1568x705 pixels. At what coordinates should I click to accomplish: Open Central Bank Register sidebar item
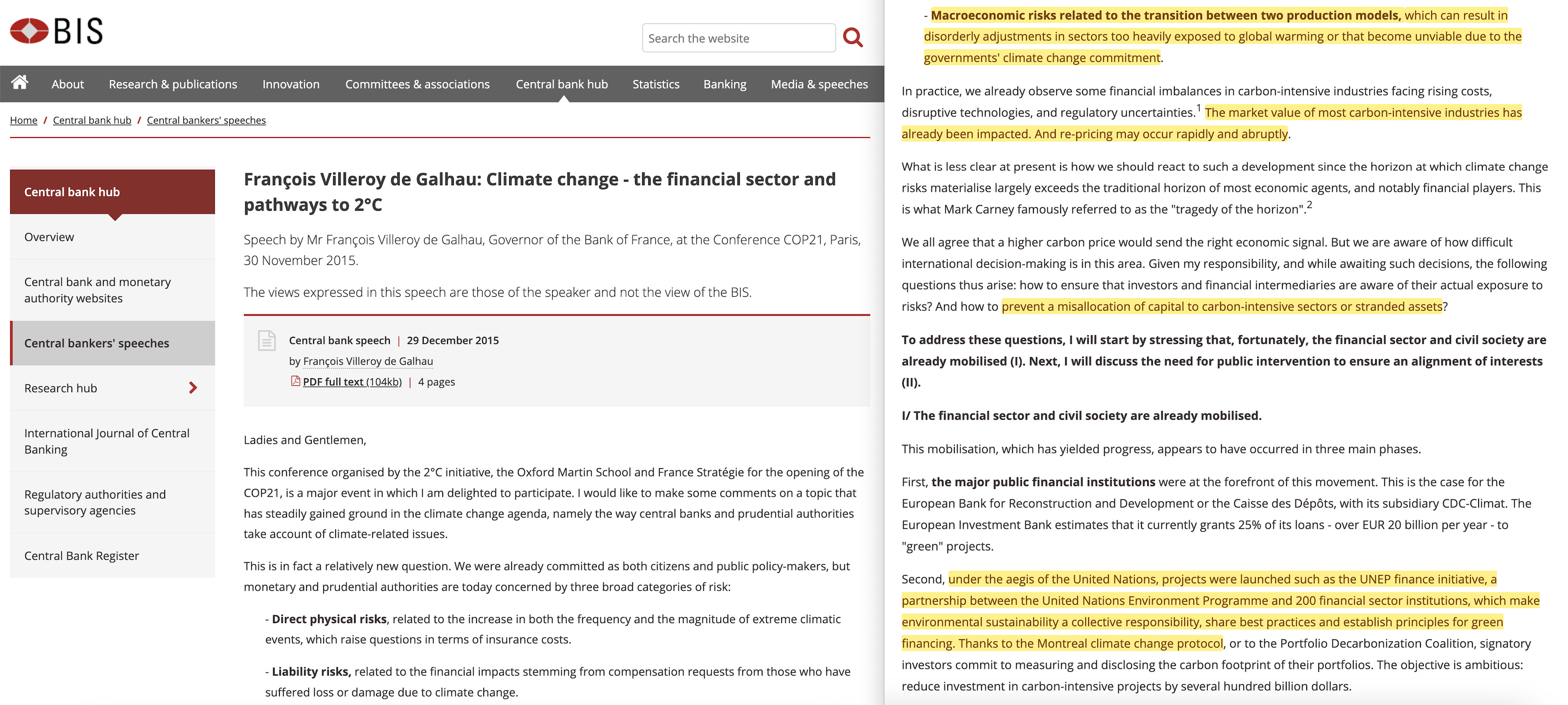tap(81, 556)
